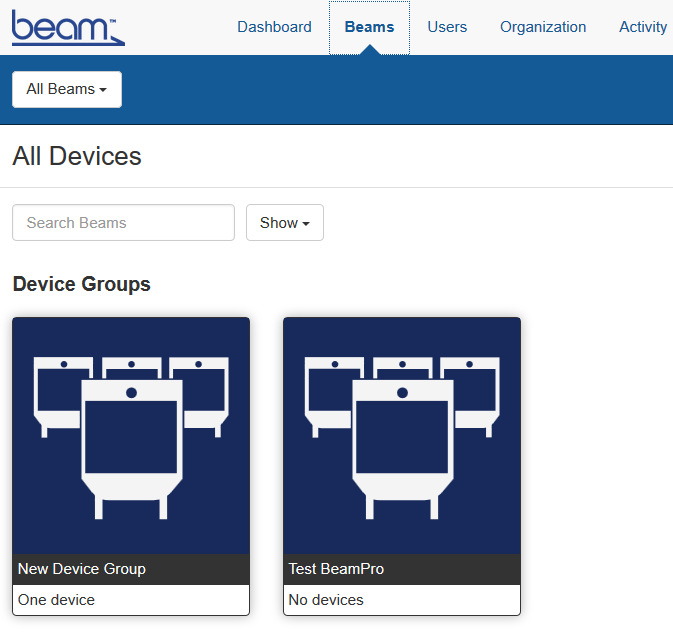673x636 pixels.
Task: Go to the Users tab
Action: 447,27
